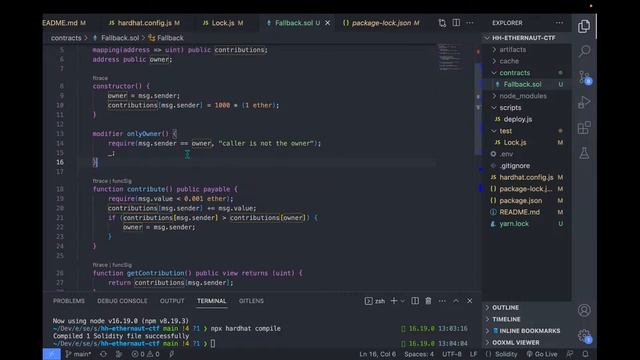Select the TERMINAL panel tab
This screenshot has height=360, width=640.
(x=211, y=301)
